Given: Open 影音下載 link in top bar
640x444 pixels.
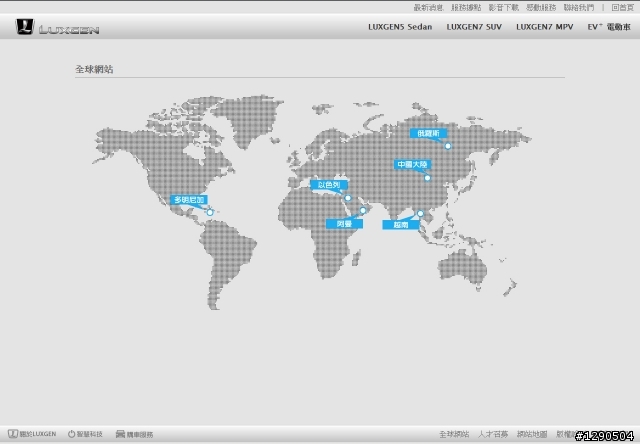Looking at the screenshot, I should pos(504,7).
